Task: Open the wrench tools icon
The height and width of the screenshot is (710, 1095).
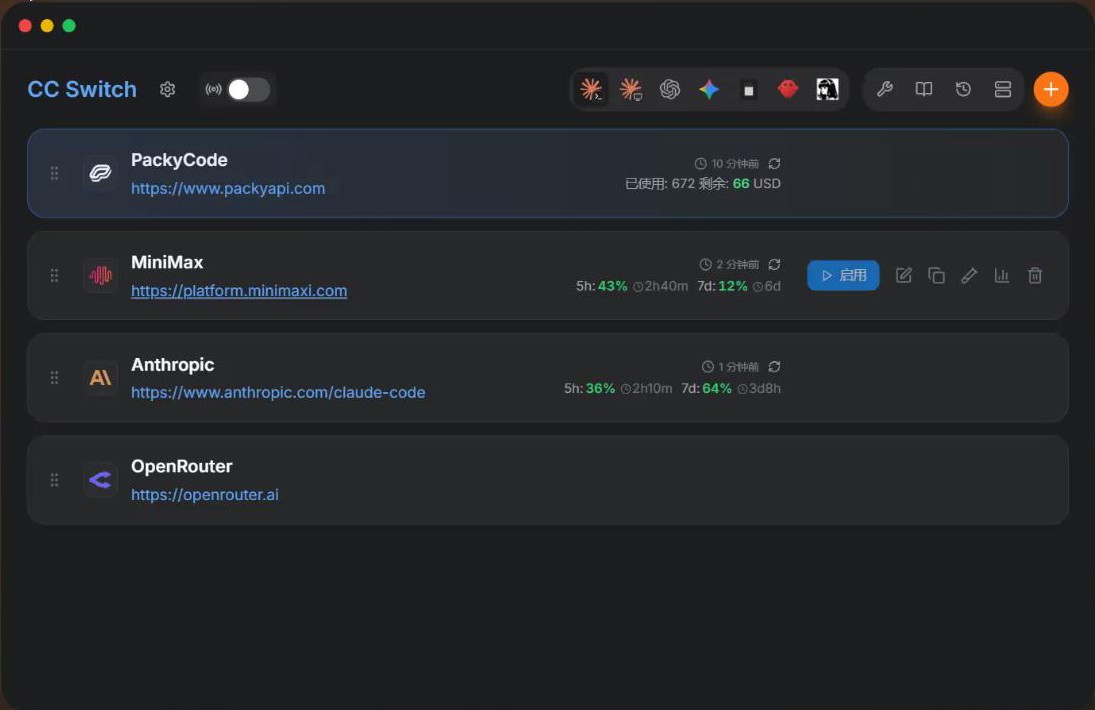Action: click(x=885, y=89)
